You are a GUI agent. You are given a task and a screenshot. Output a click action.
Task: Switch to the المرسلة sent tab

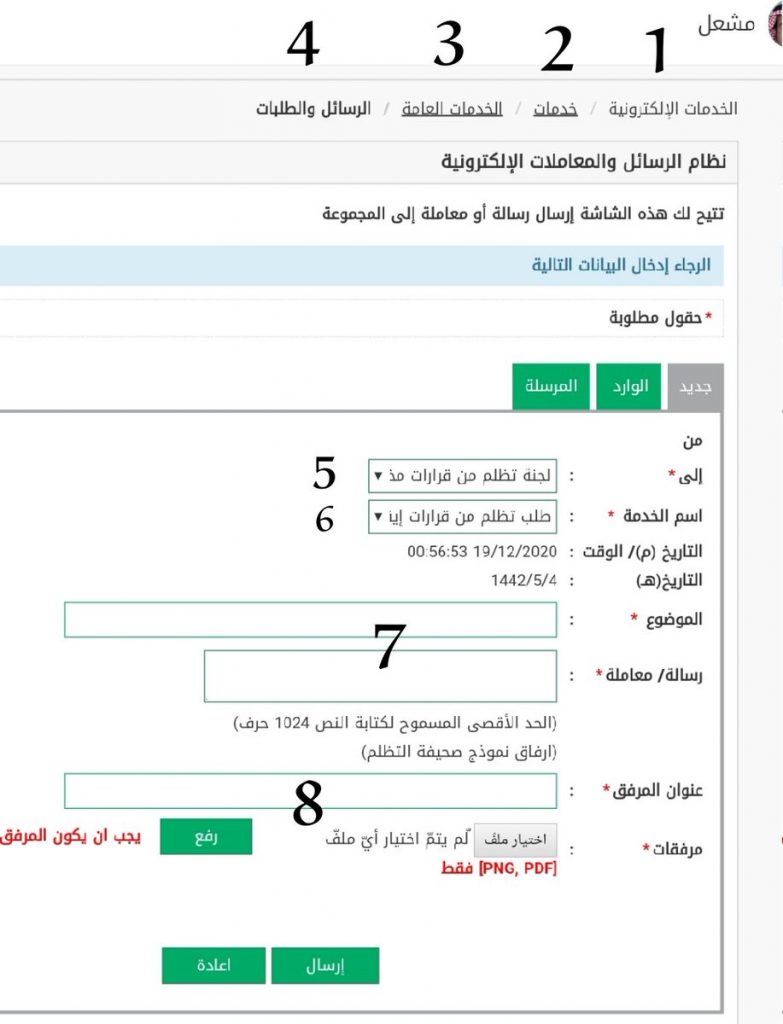tap(551, 387)
